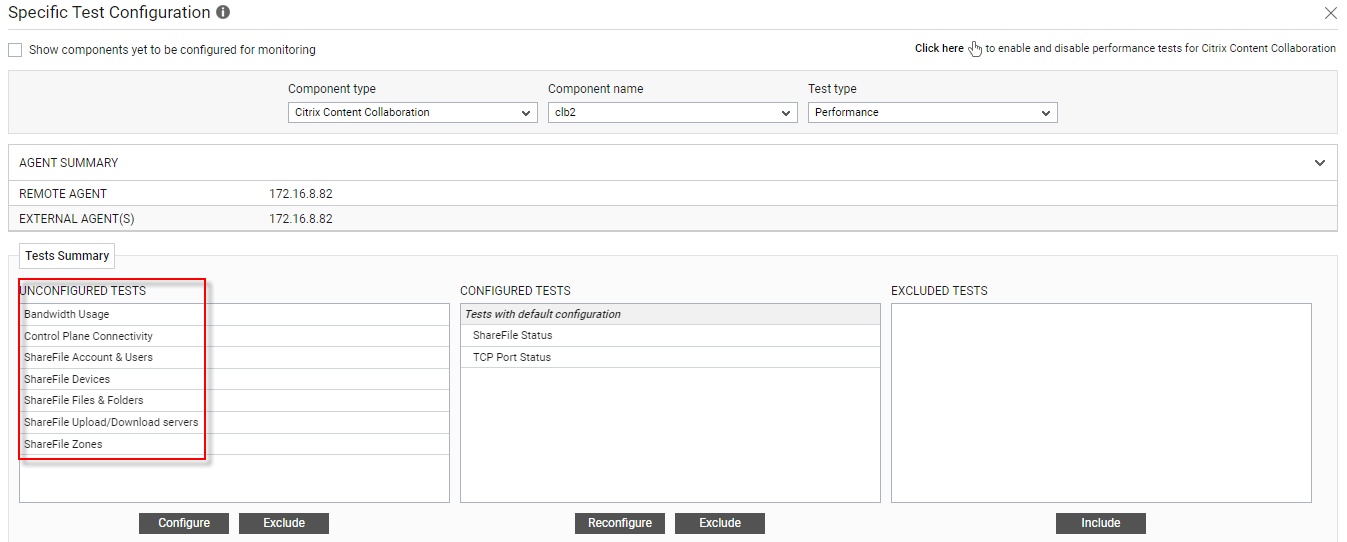Click the Reconfigure button

[x=620, y=523]
